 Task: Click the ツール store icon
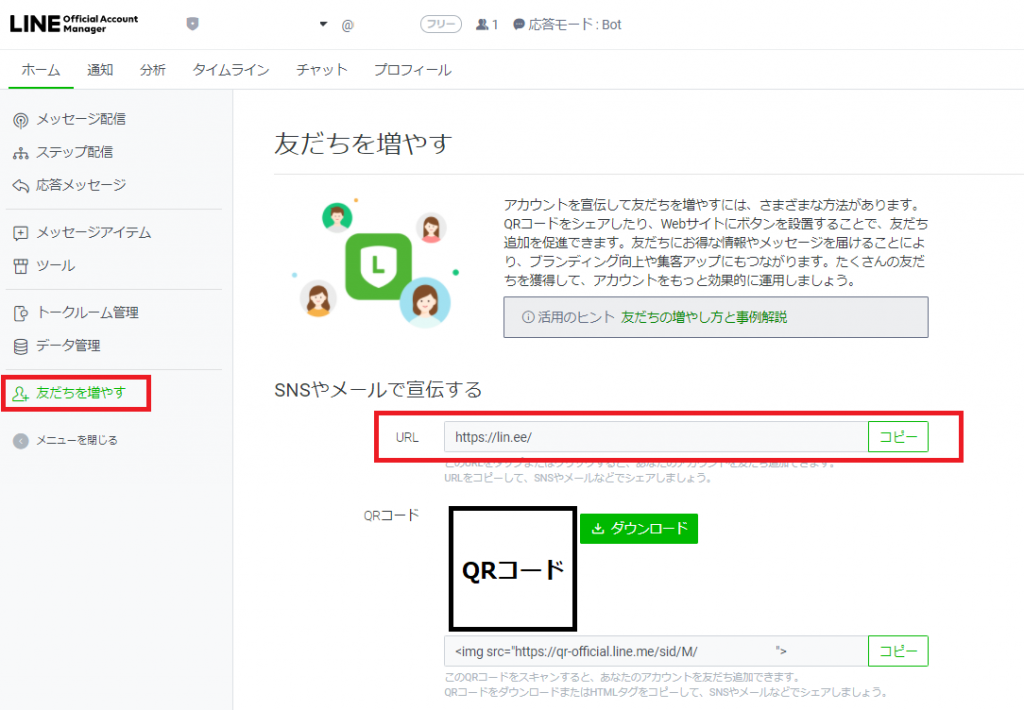(20, 266)
